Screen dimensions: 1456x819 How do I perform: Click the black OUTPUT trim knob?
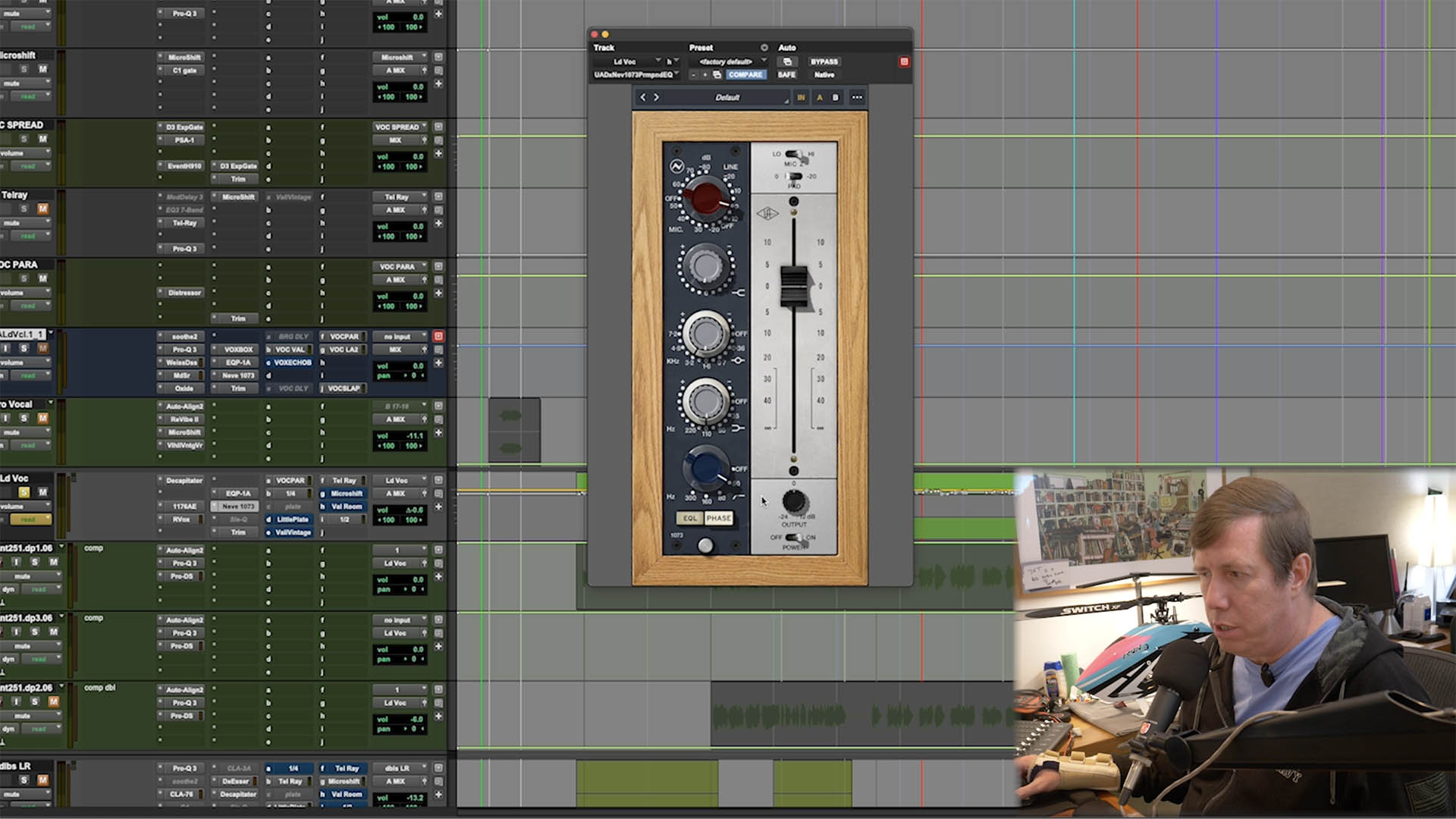click(x=794, y=500)
